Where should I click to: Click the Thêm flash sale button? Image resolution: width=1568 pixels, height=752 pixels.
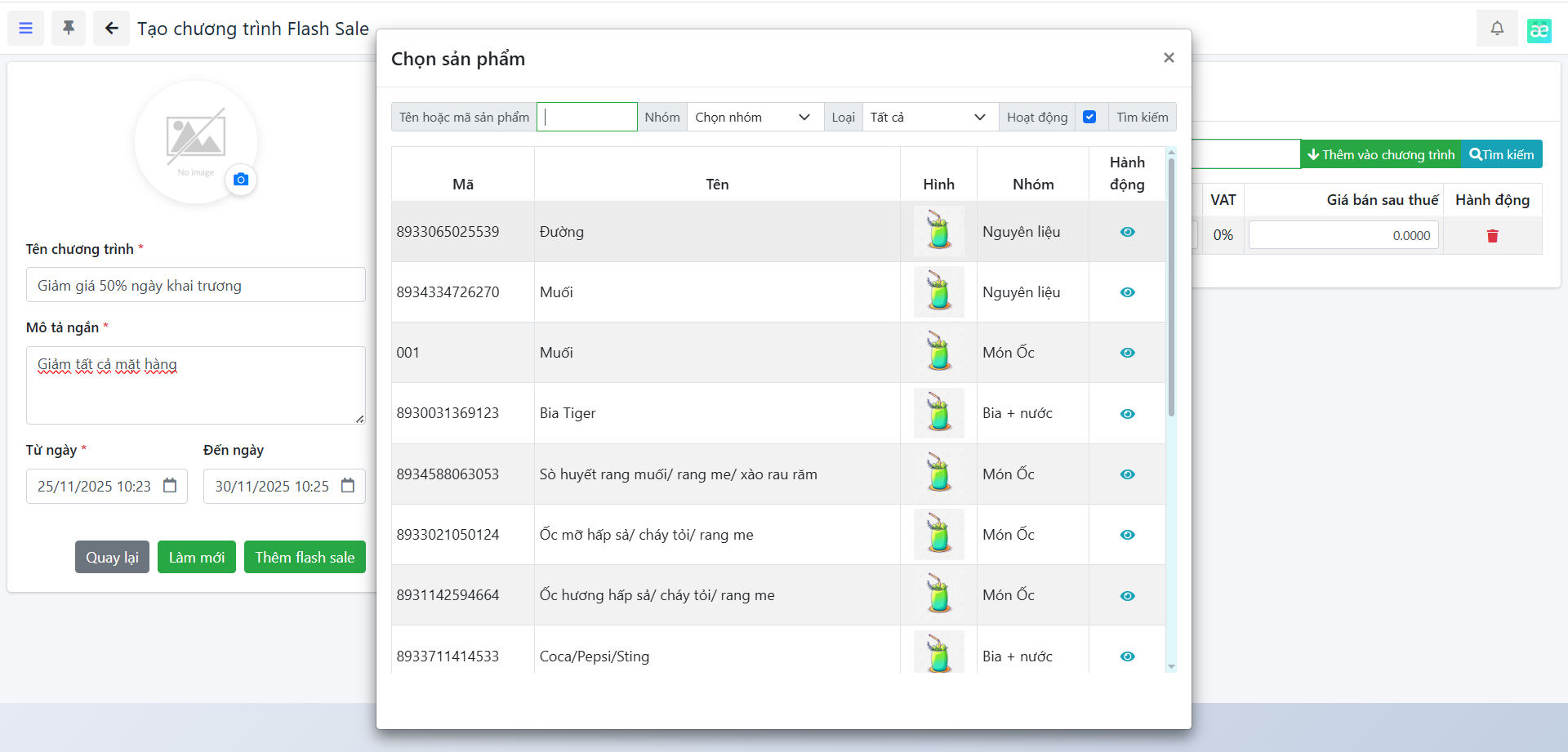305,557
